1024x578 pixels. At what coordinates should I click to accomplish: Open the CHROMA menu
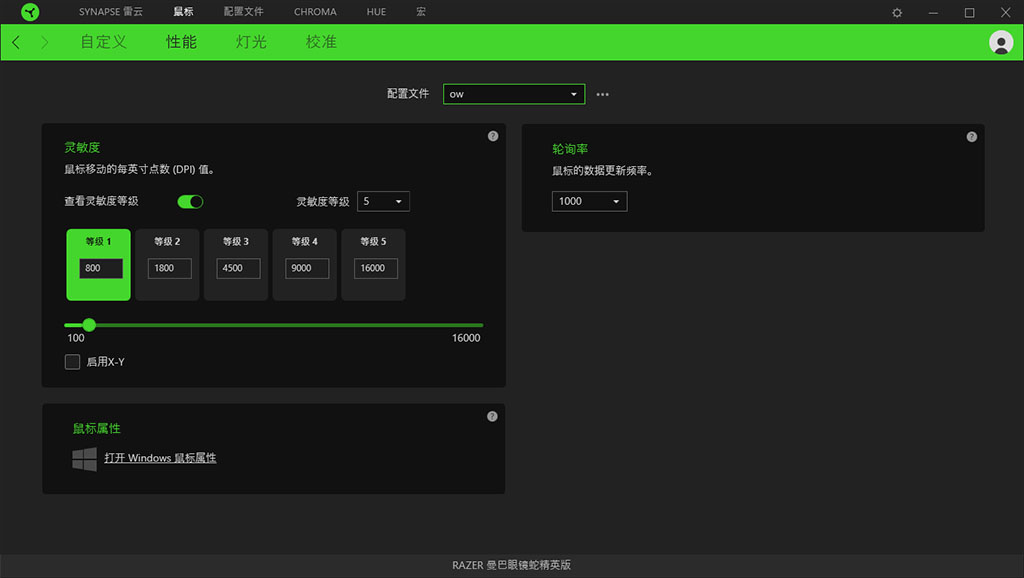[315, 12]
